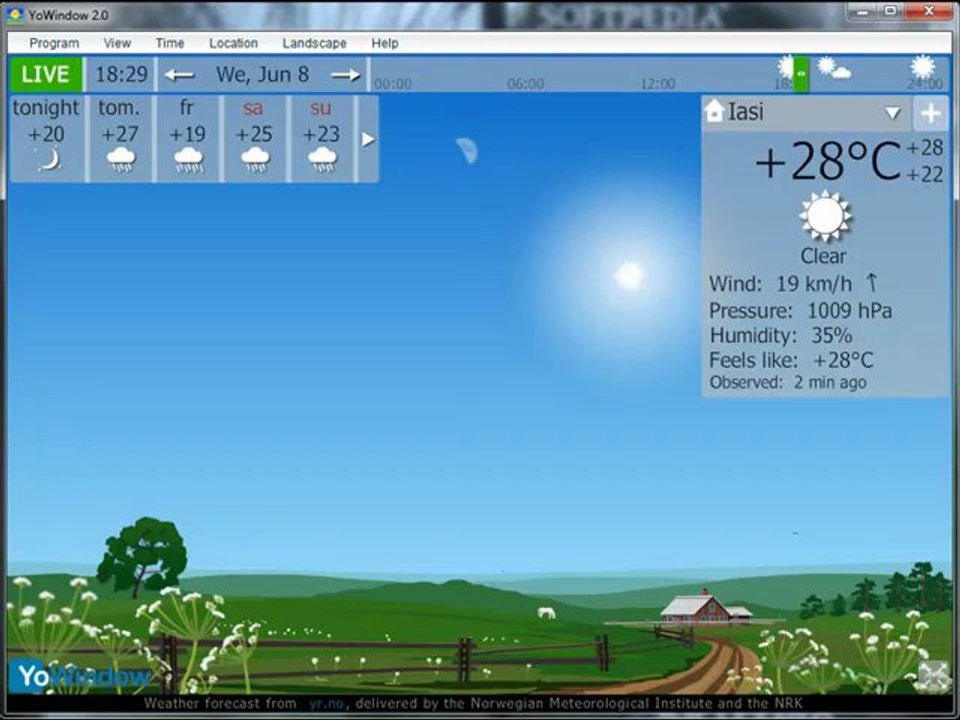Click the Feels like: +28°C text
This screenshot has height=720, width=960.
(790, 360)
